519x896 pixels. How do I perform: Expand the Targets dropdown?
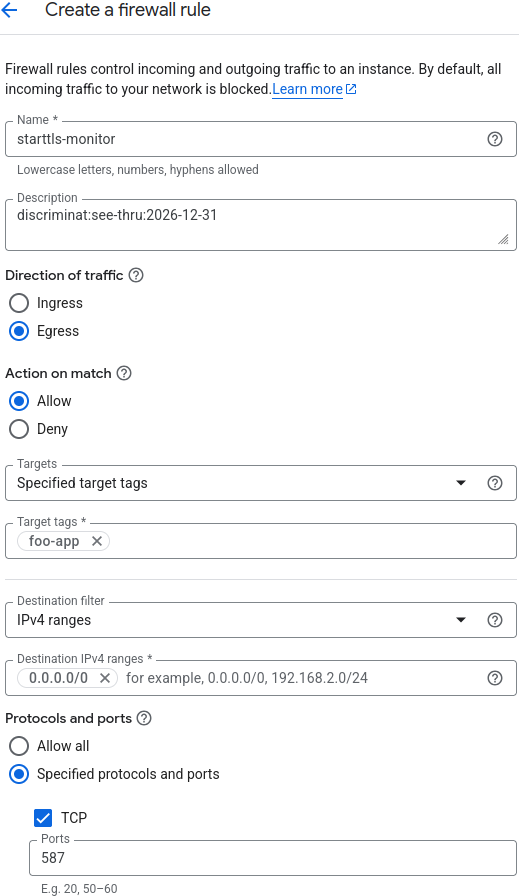point(261,483)
